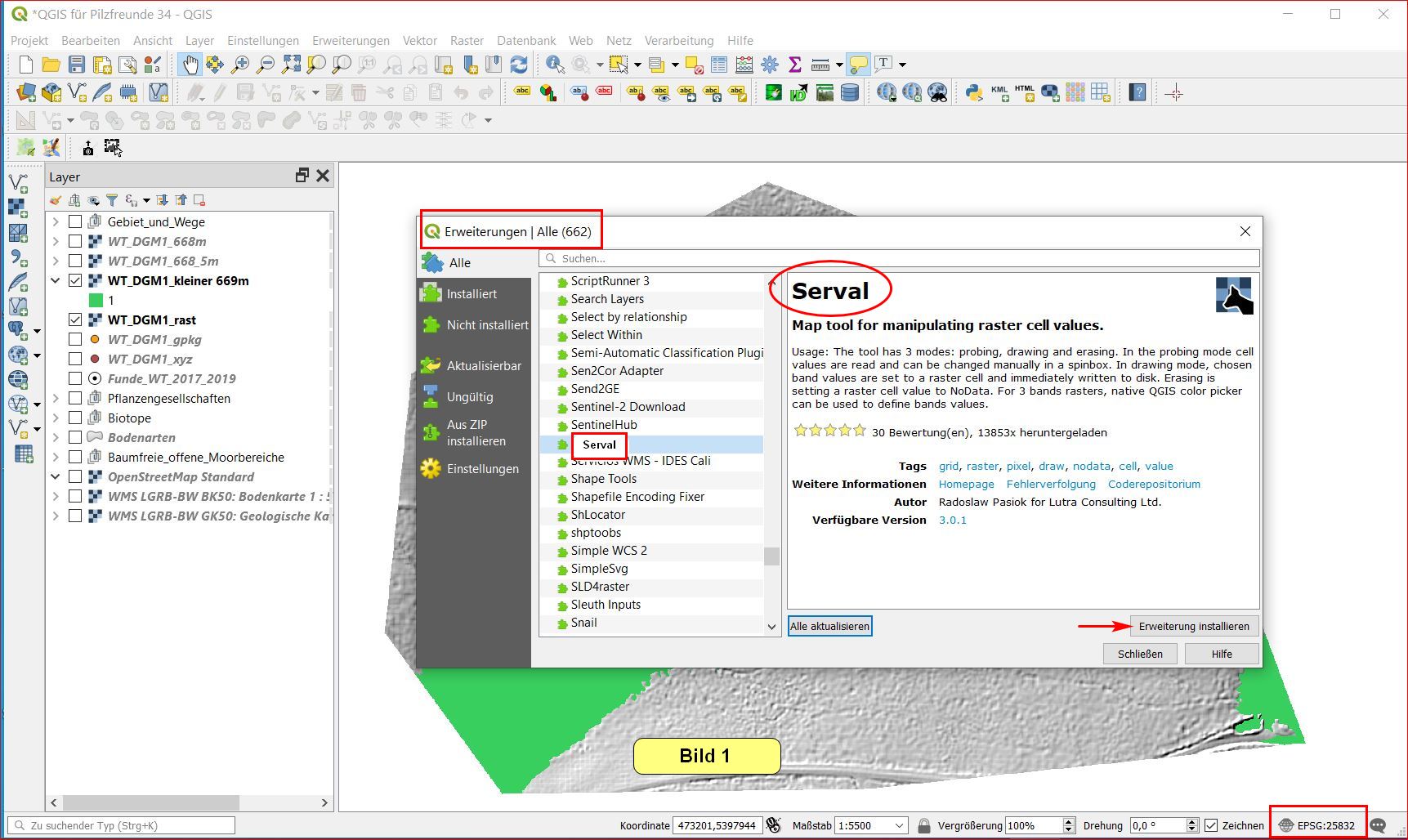Open the Processing Toolbox gear icon
1408x840 pixels.
point(770,65)
